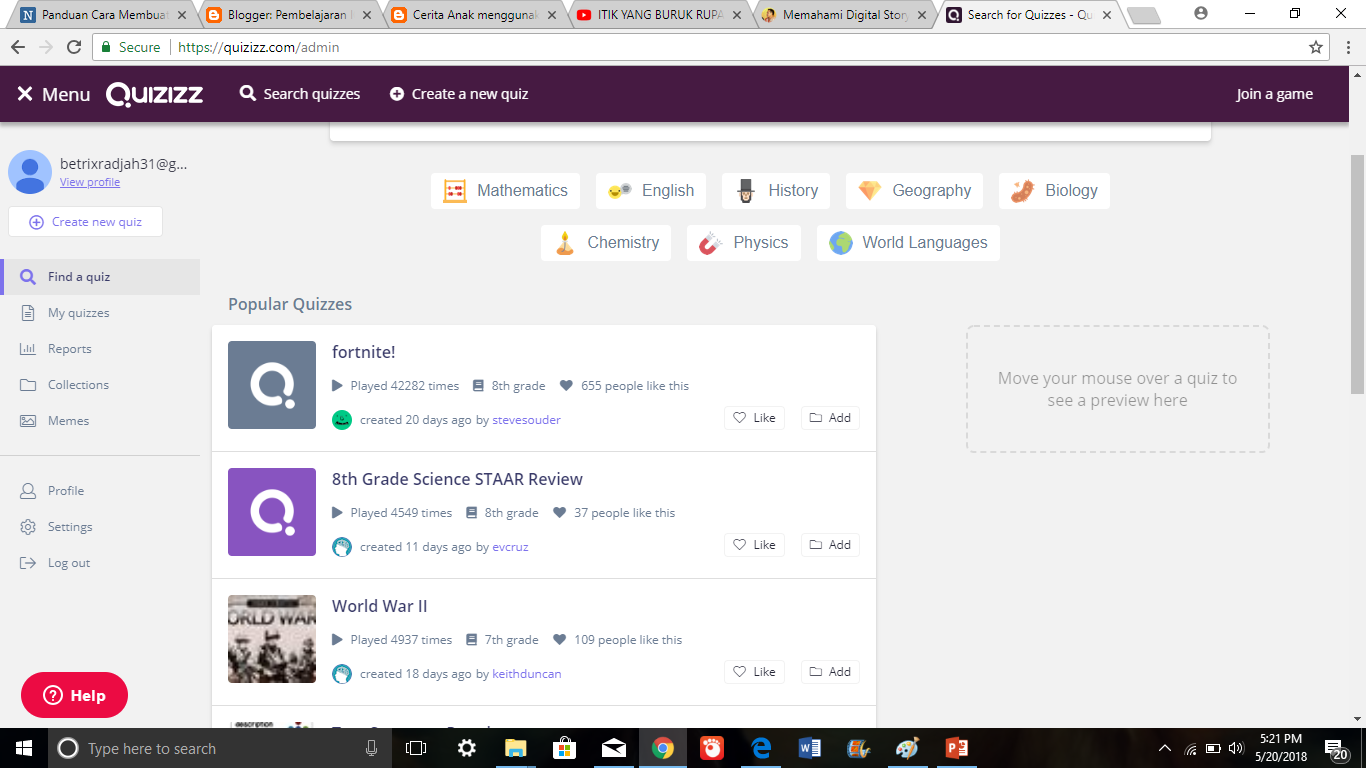1366x768 pixels.
Task: Click the taskbar search box
Action: point(219,748)
